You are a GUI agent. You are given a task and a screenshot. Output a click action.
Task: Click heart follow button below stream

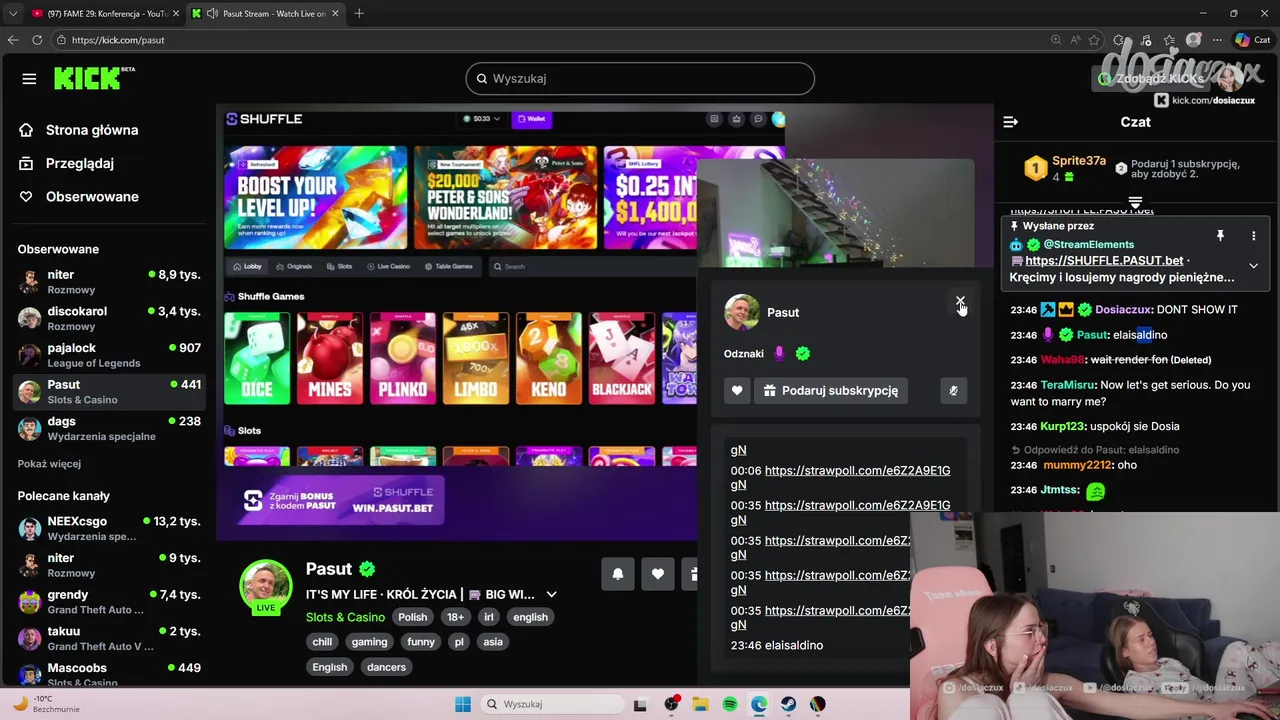pos(658,574)
